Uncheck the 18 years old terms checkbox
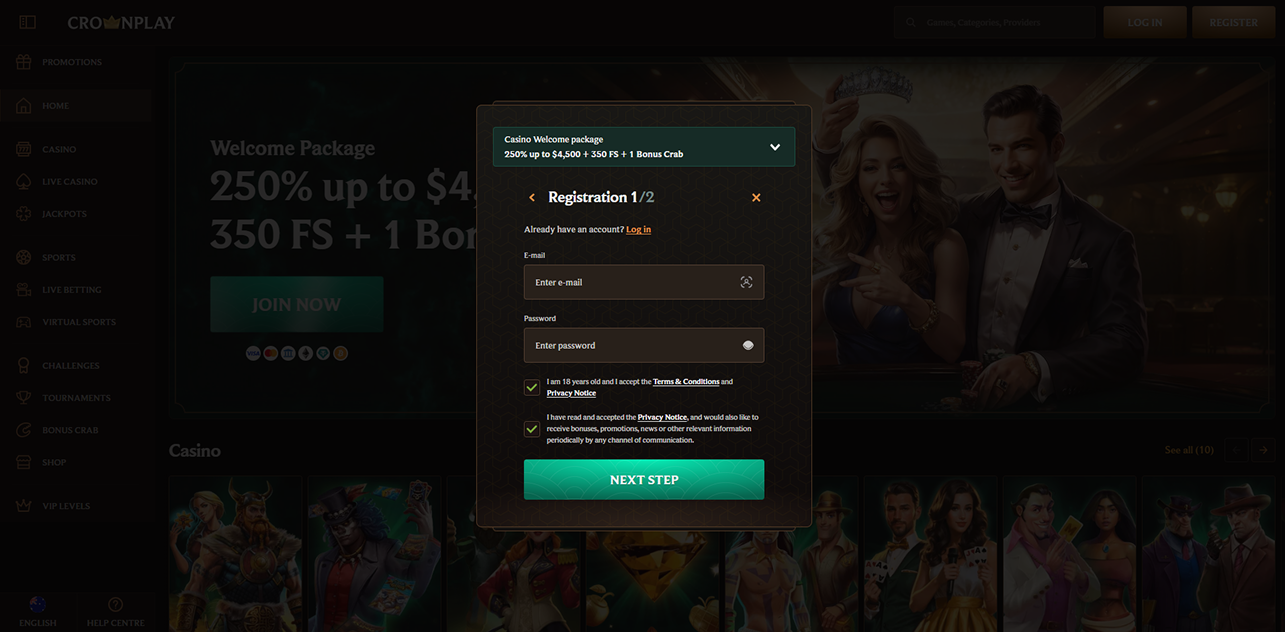Screen dimensions: 1285x632 (x=532, y=387)
